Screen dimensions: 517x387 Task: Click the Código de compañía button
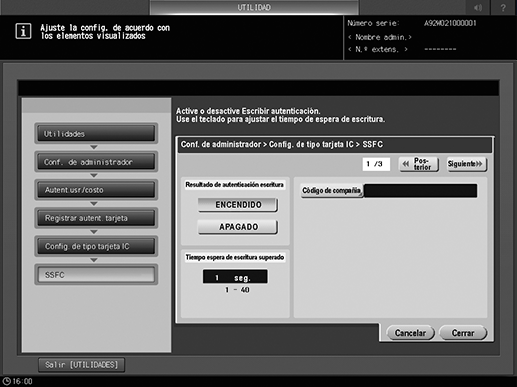point(332,191)
